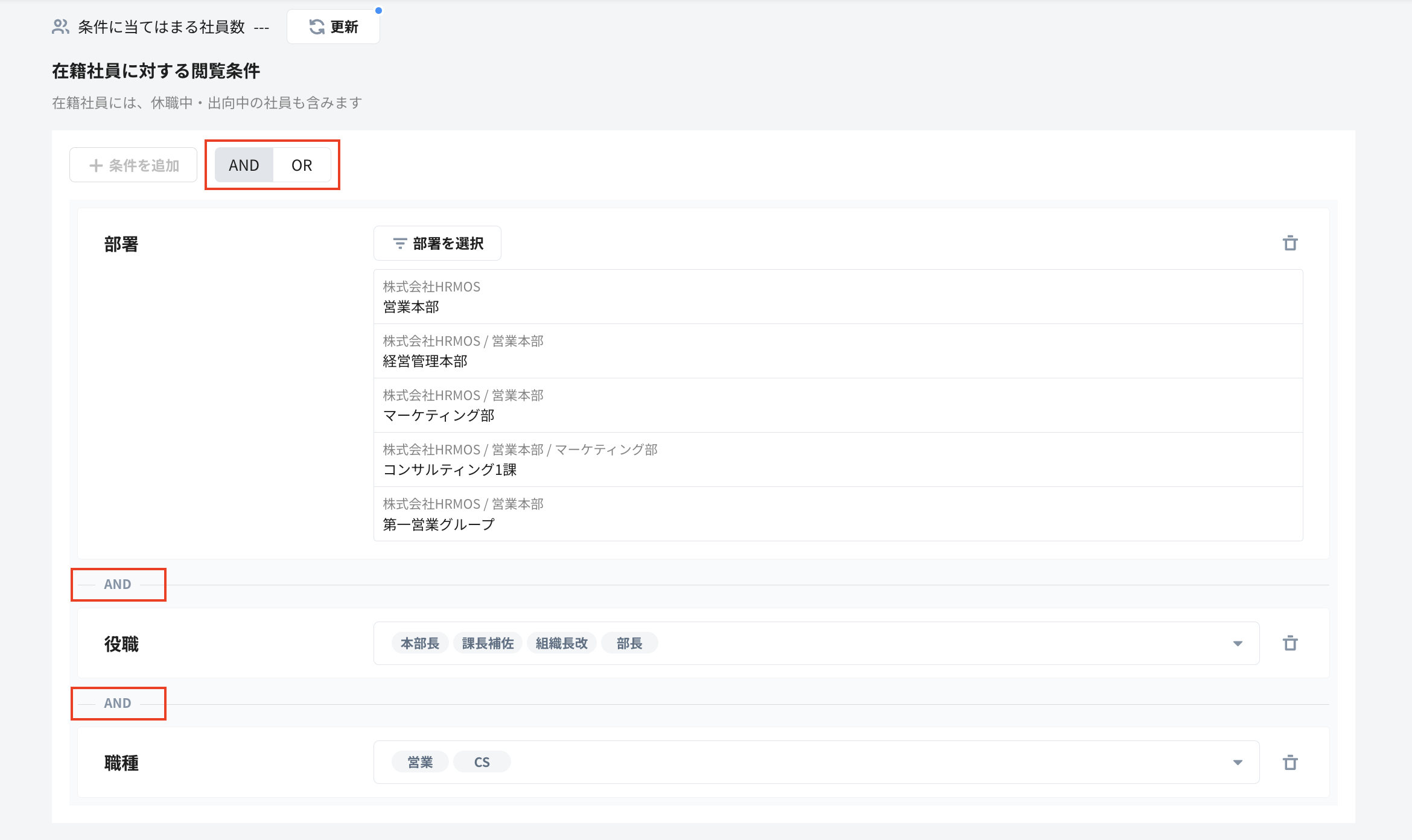Click the filter icon in 部署を選択
The height and width of the screenshot is (840, 1412).
(x=399, y=244)
